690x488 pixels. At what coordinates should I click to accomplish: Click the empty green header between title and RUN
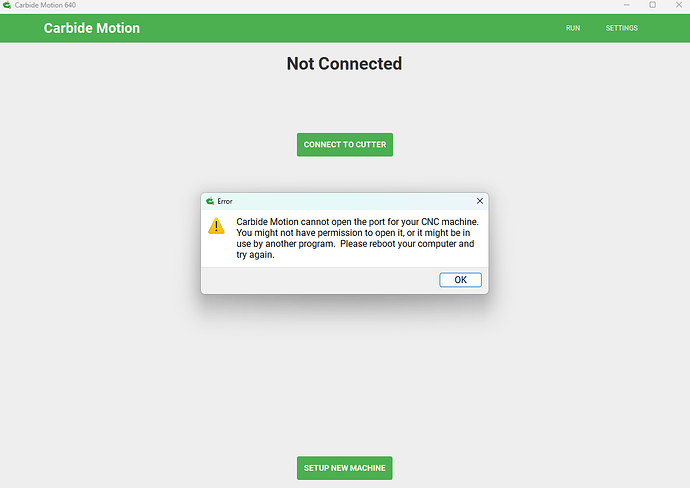point(350,28)
